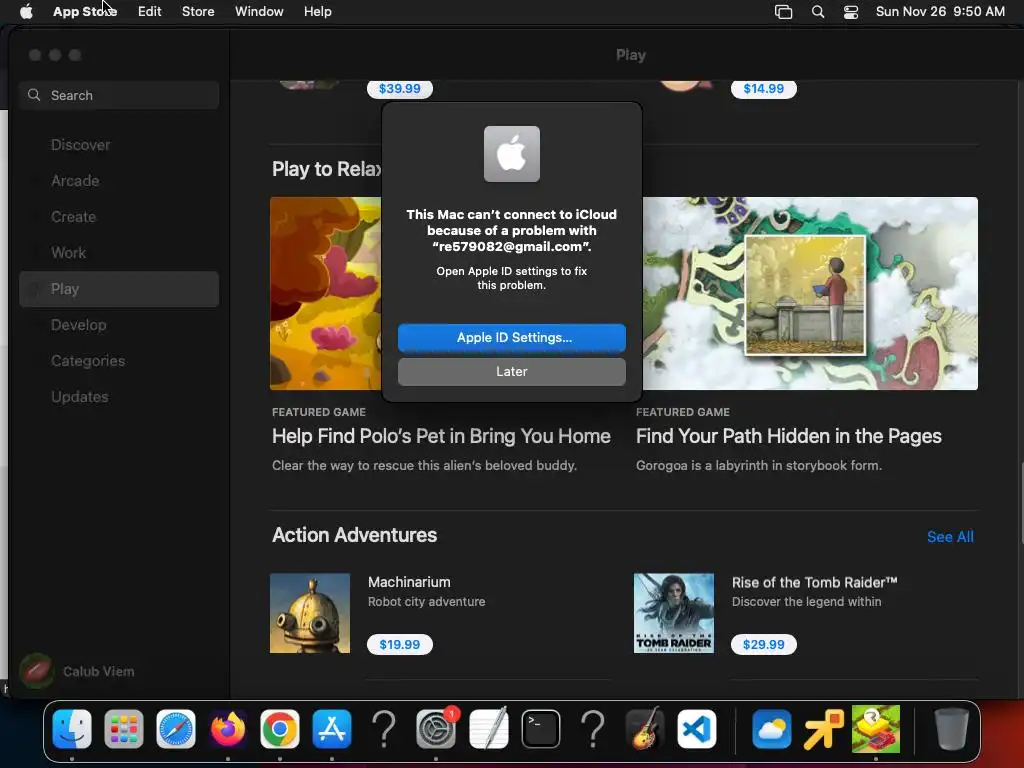Viewport: 1024px width, 768px height.
Task: Open Finder from the dock
Action: pyautogui.click(x=72, y=729)
